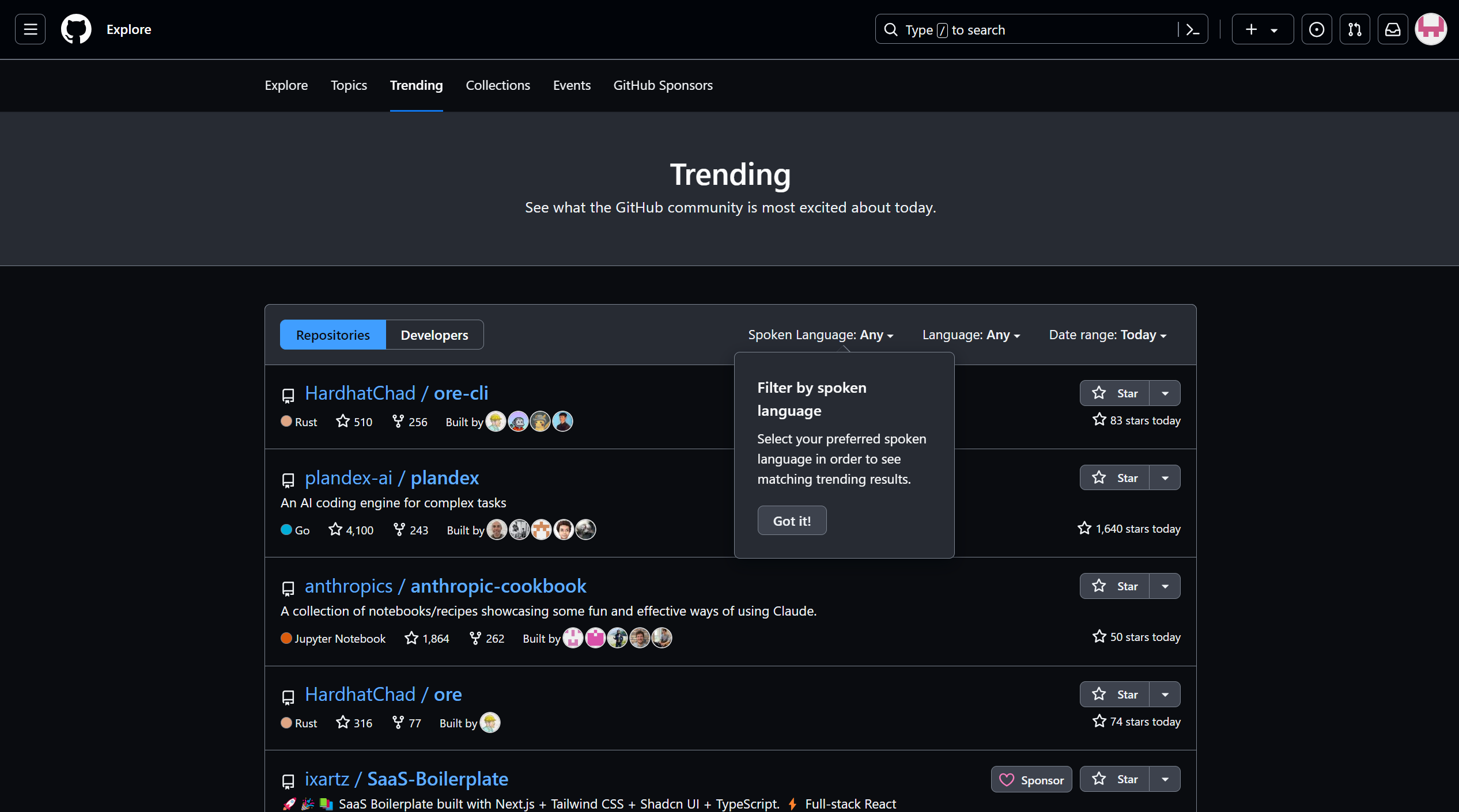Viewport: 1459px width, 812px height.
Task: Expand star list dropdown for plandex
Action: (1165, 478)
